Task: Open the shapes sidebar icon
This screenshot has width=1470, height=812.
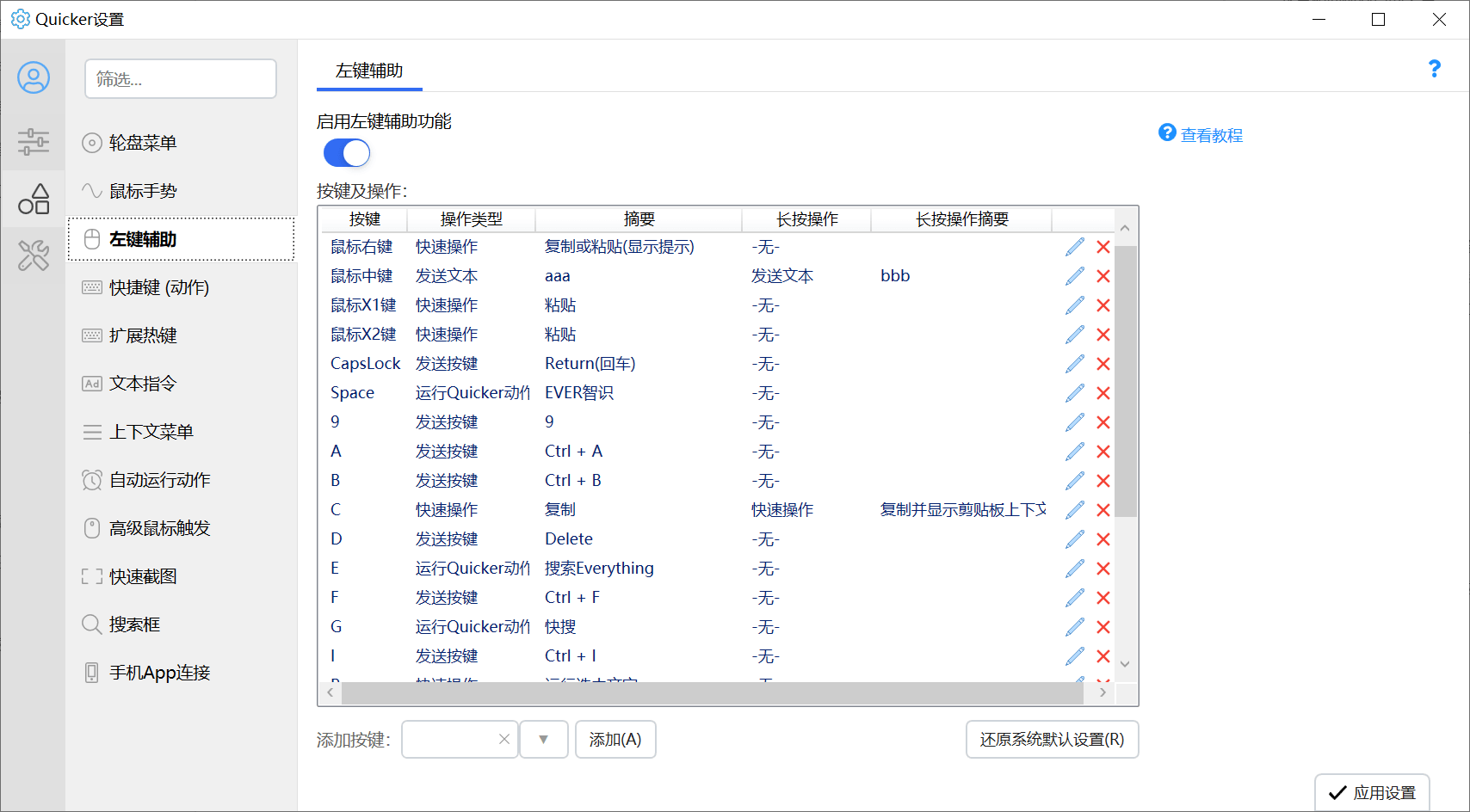Action: point(34,199)
